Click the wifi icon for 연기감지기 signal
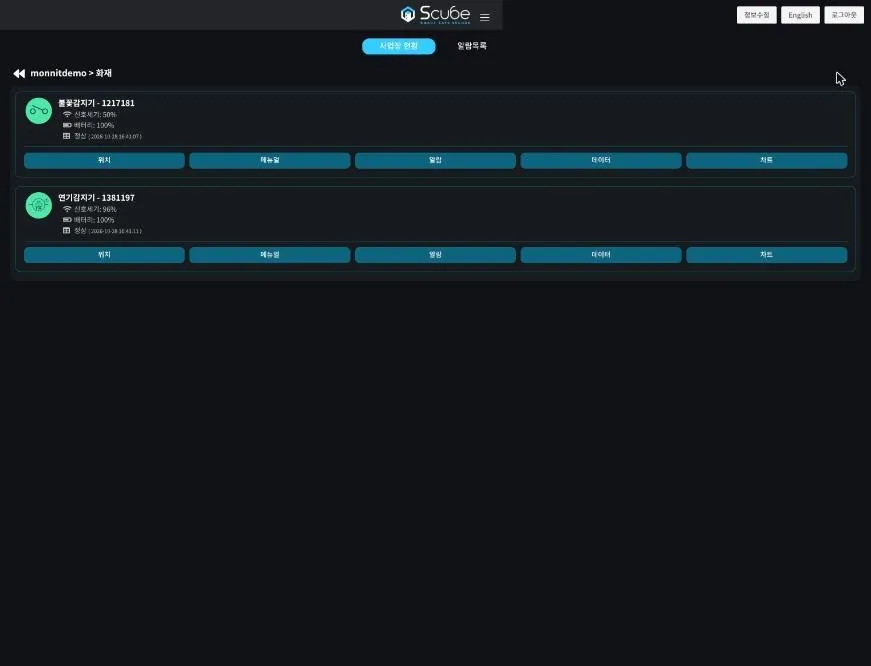871x666 pixels. tap(67, 209)
